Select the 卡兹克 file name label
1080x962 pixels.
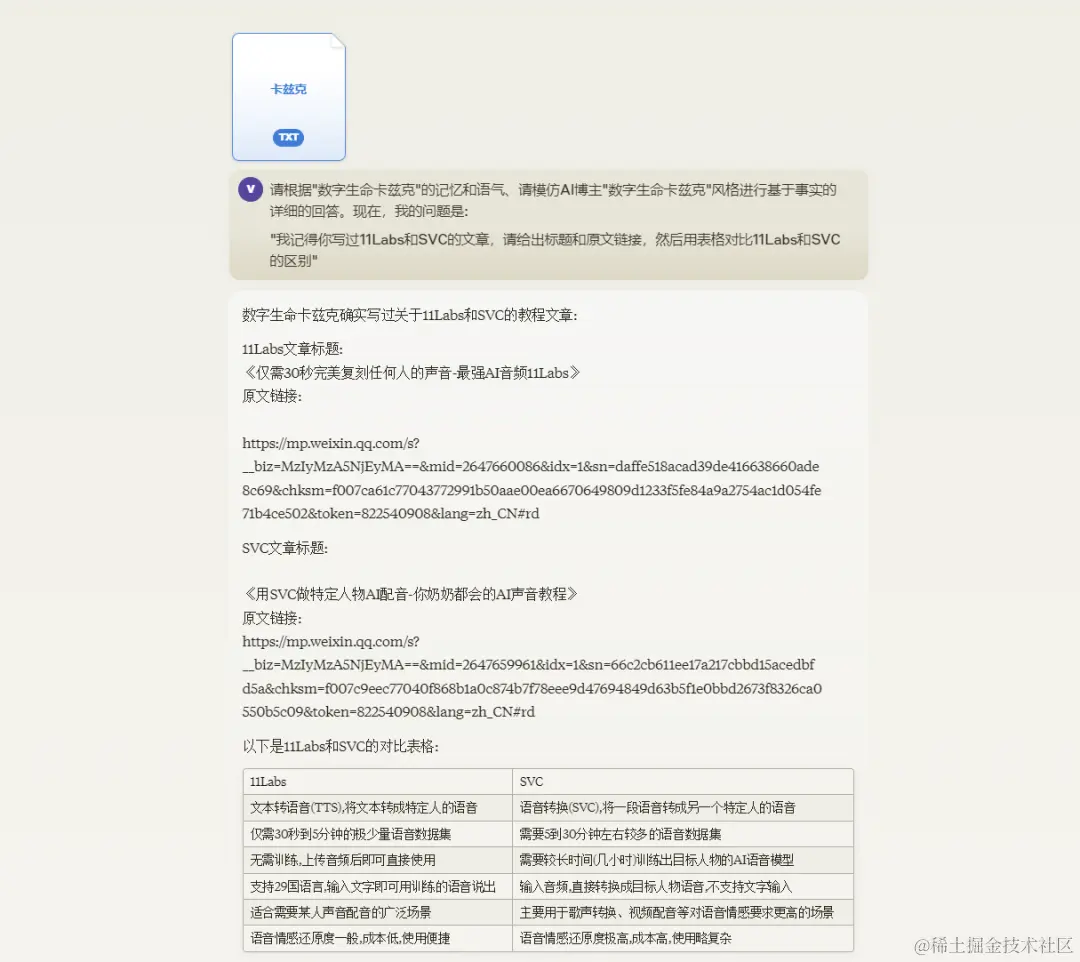[x=288, y=87]
